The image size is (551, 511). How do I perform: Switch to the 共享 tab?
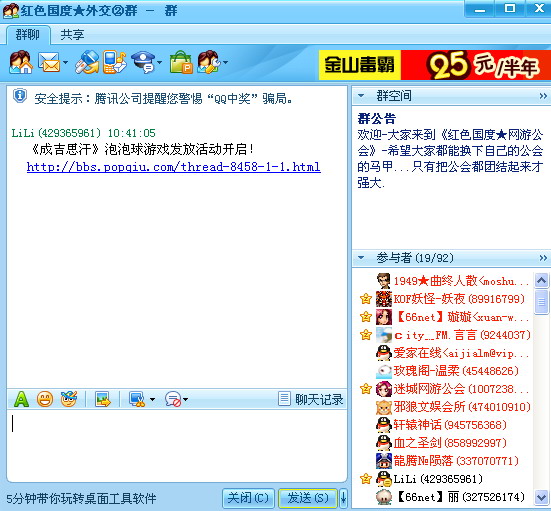[x=72, y=34]
